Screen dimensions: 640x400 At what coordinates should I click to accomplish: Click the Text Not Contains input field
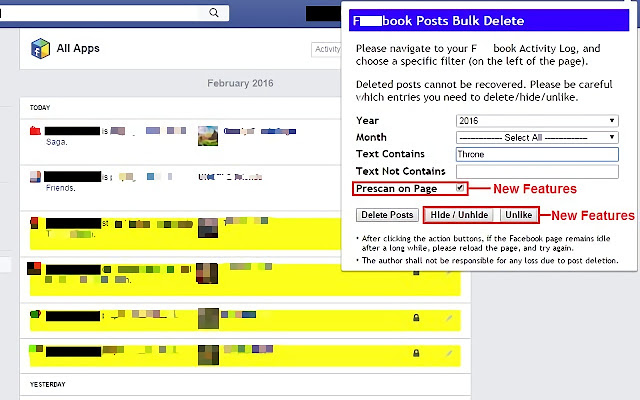click(x=537, y=171)
